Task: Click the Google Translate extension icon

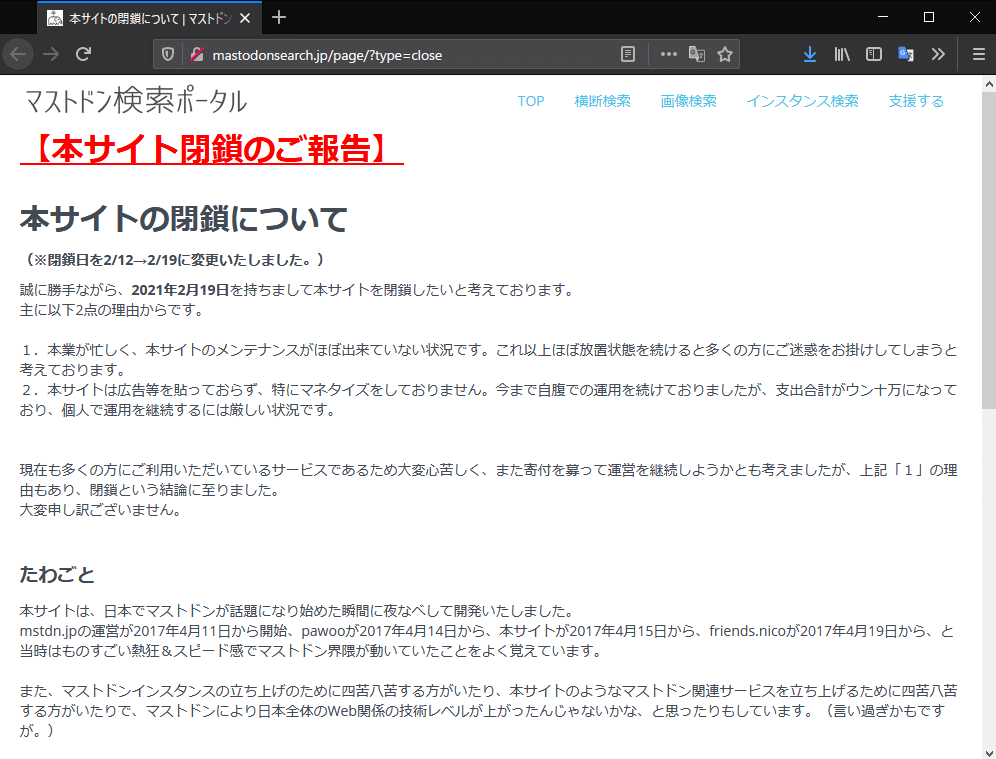Action: pyautogui.click(x=906, y=55)
